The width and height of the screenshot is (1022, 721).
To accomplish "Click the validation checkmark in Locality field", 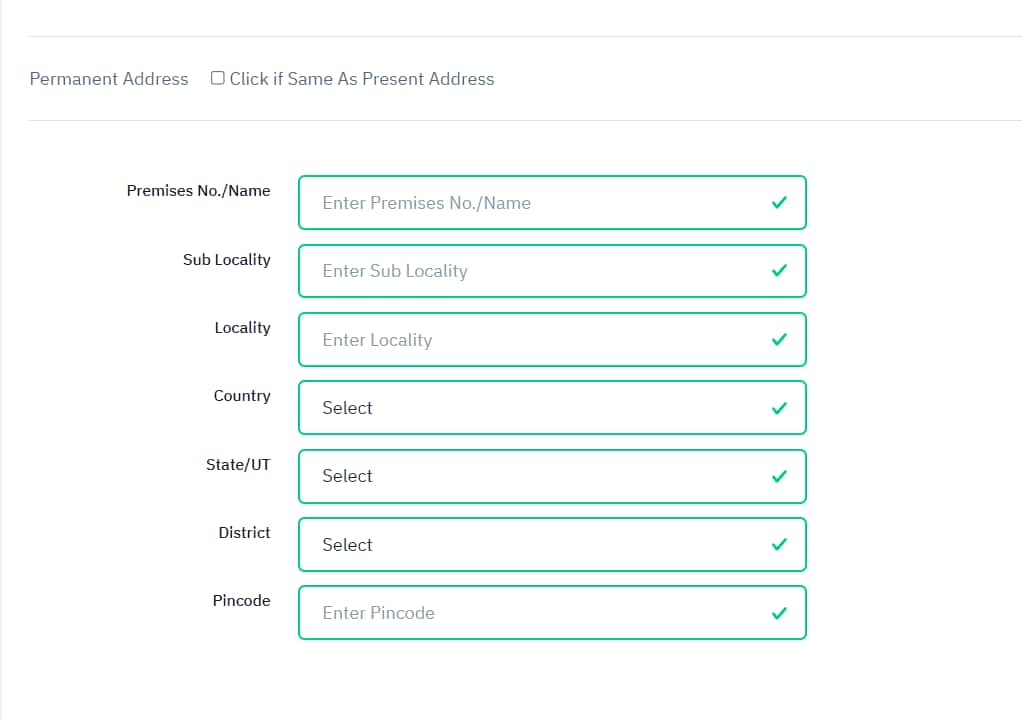I will pyautogui.click(x=779, y=339).
